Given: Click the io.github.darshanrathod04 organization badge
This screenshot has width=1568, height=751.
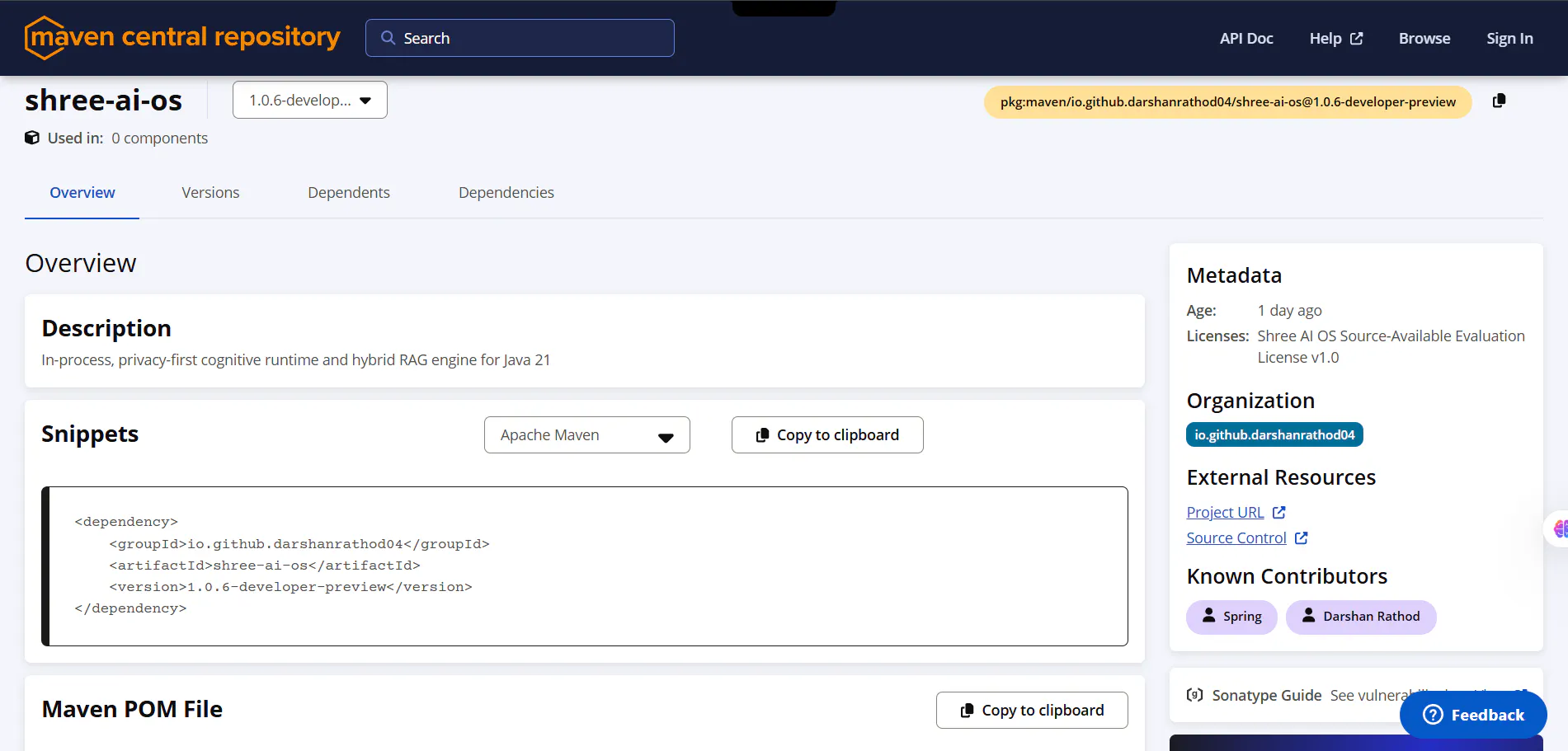Looking at the screenshot, I should click(x=1274, y=434).
